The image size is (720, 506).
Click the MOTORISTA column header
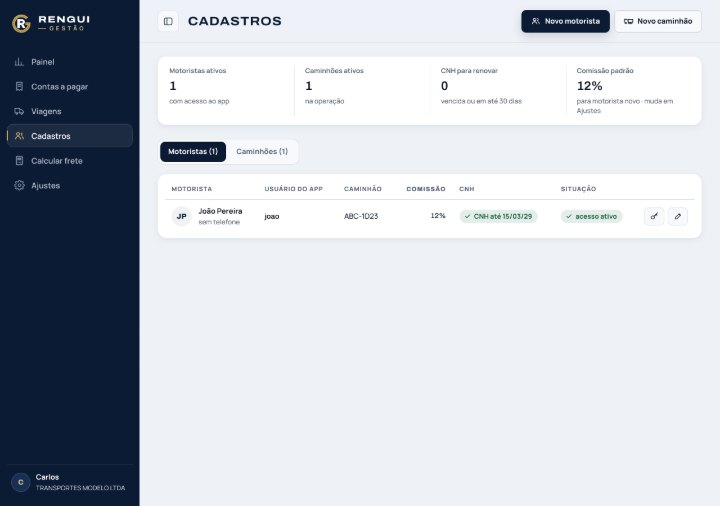pyautogui.click(x=191, y=189)
